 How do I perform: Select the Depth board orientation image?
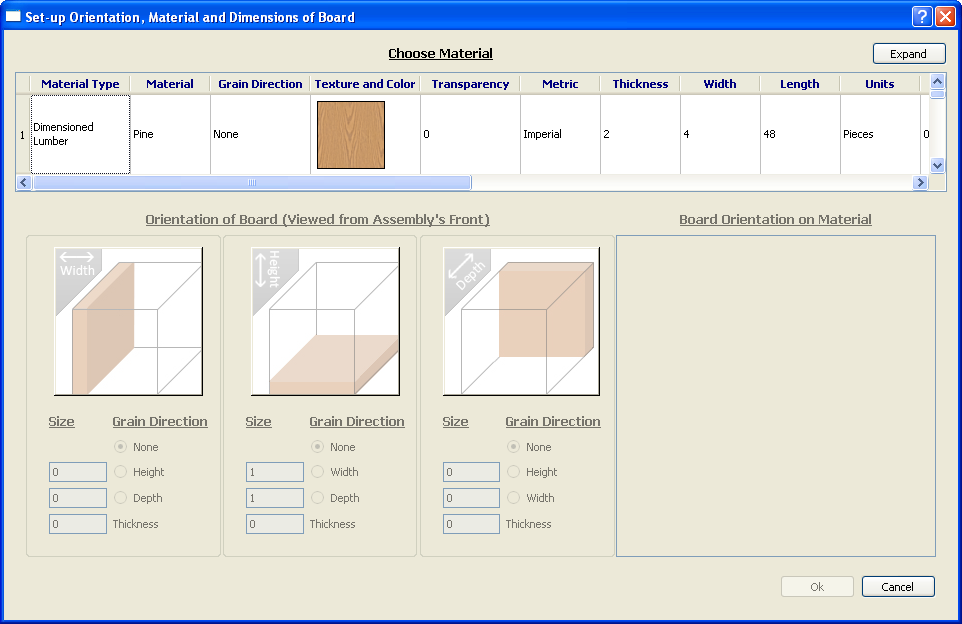click(521, 321)
